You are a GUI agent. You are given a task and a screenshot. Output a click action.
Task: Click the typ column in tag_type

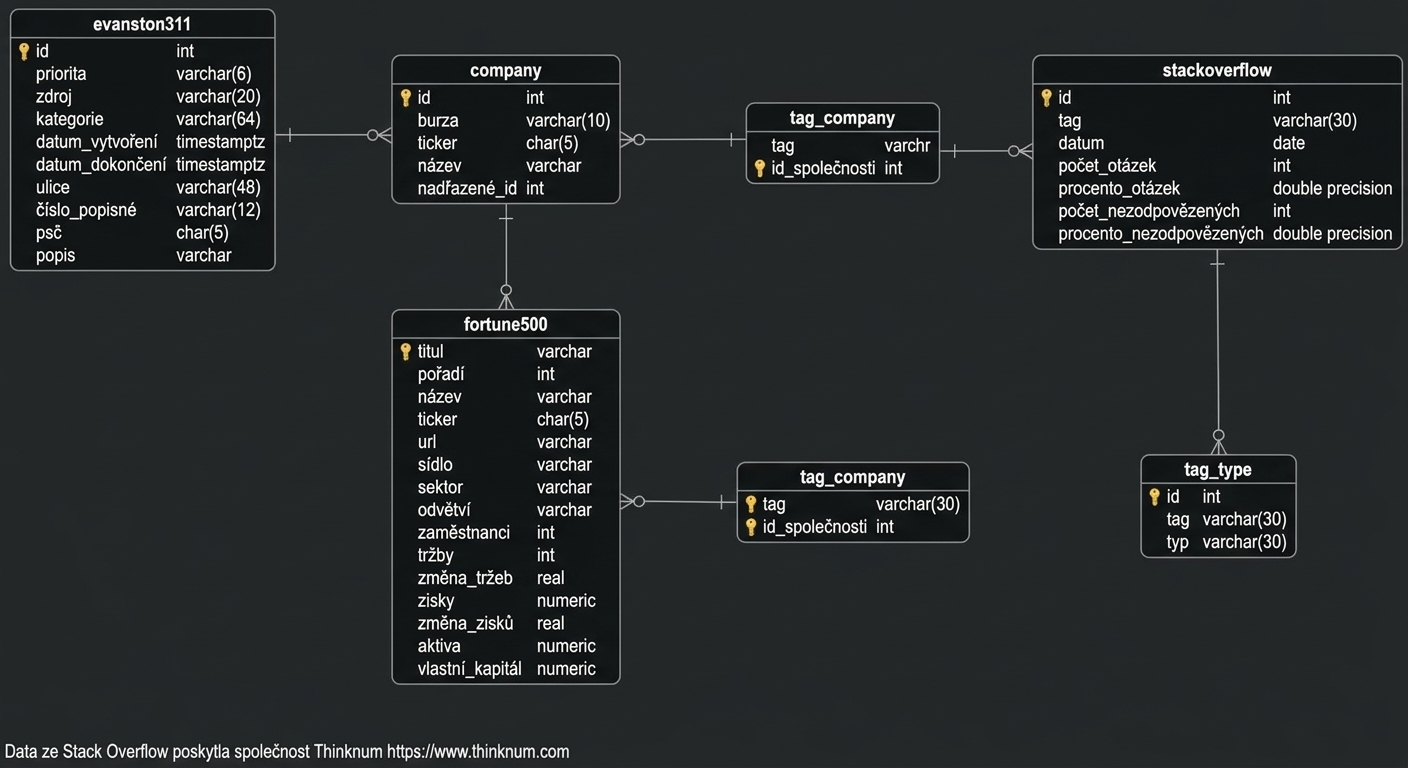click(1177, 542)
